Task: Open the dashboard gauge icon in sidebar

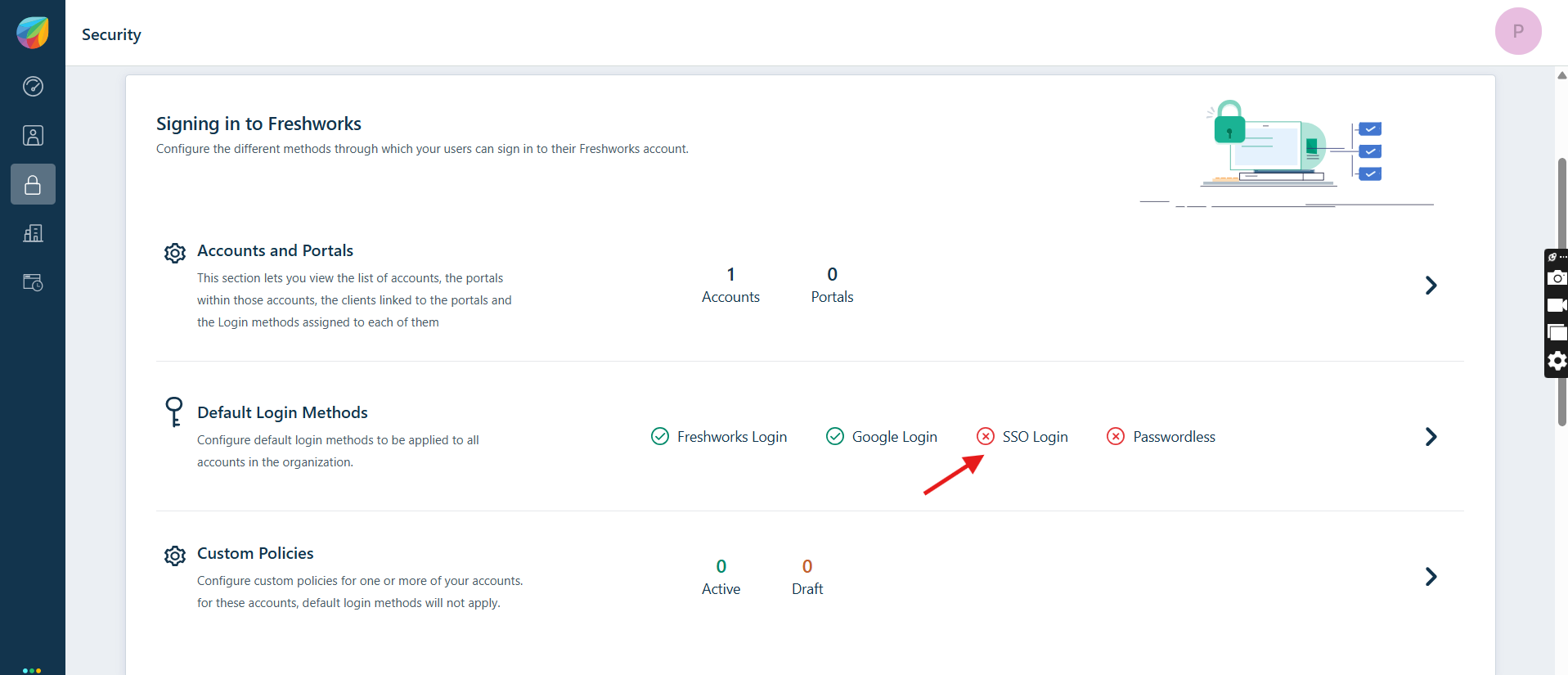Action: point(33,86)
